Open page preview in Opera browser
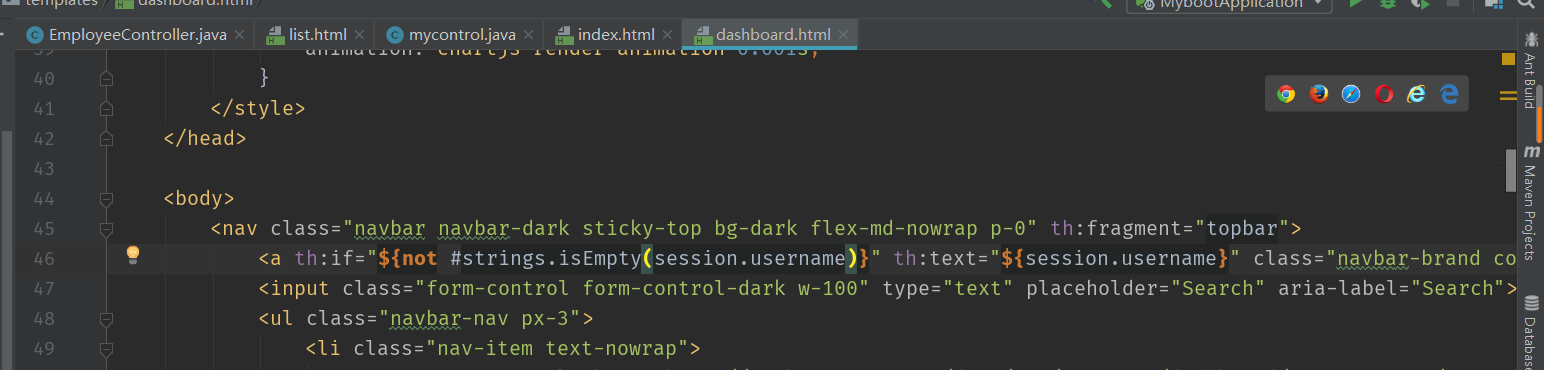The width and height of the screenshot is (1544, 370). pyautogui.click(x=1384, y=94)
